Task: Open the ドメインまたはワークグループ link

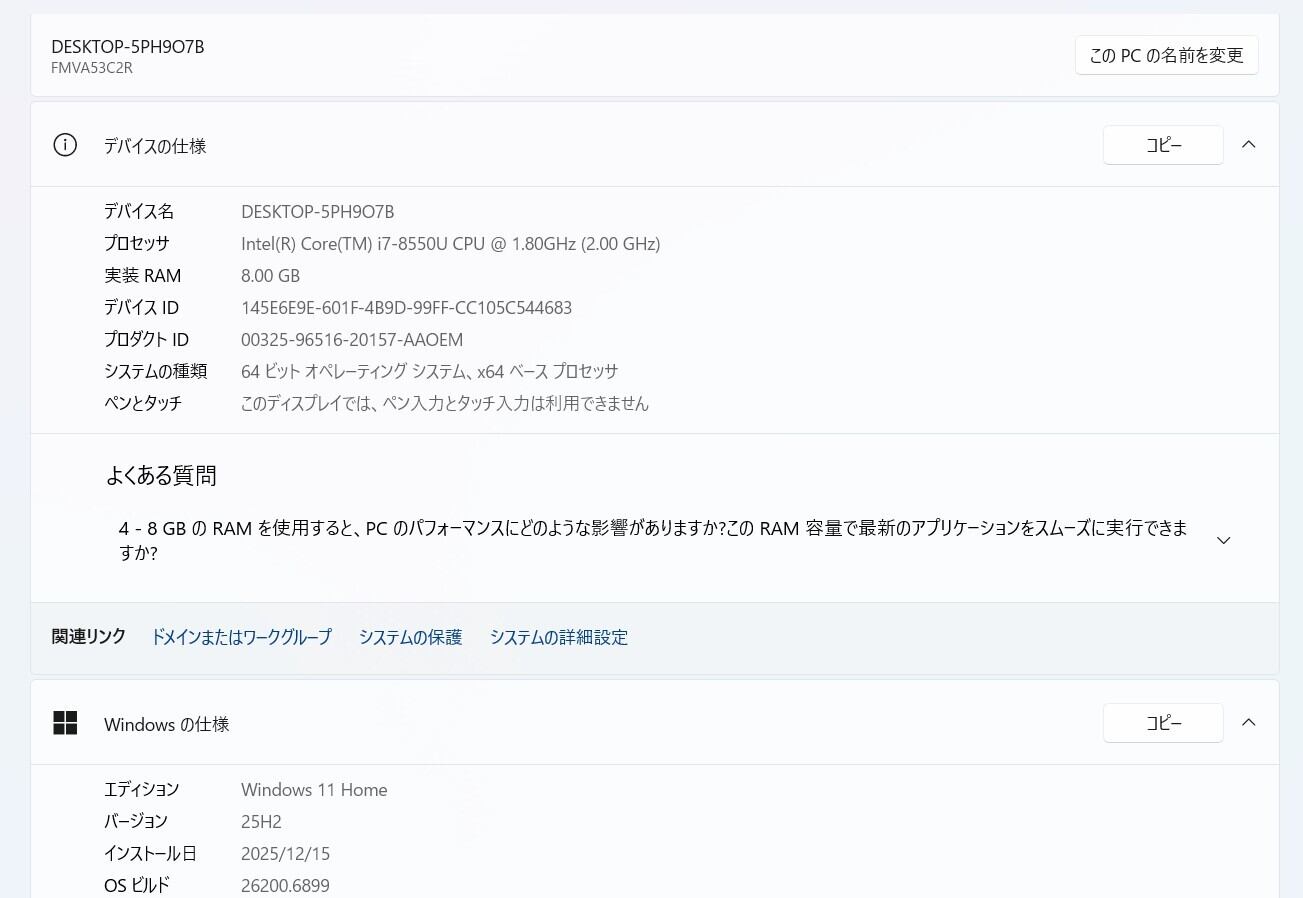Action: (x=241, y=637)
